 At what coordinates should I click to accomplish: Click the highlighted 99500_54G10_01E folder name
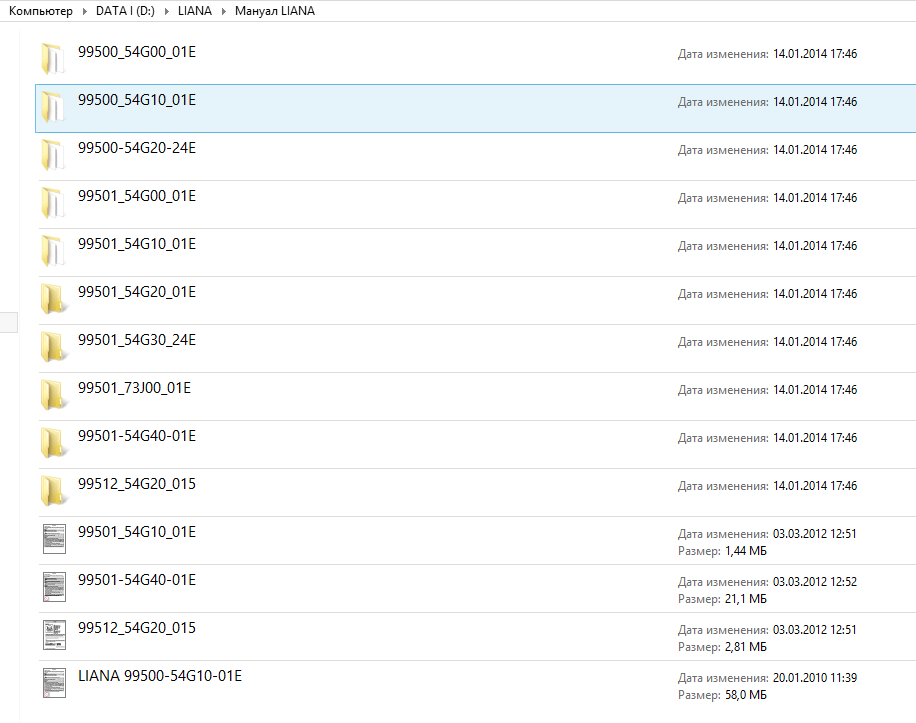pos(137,100)
